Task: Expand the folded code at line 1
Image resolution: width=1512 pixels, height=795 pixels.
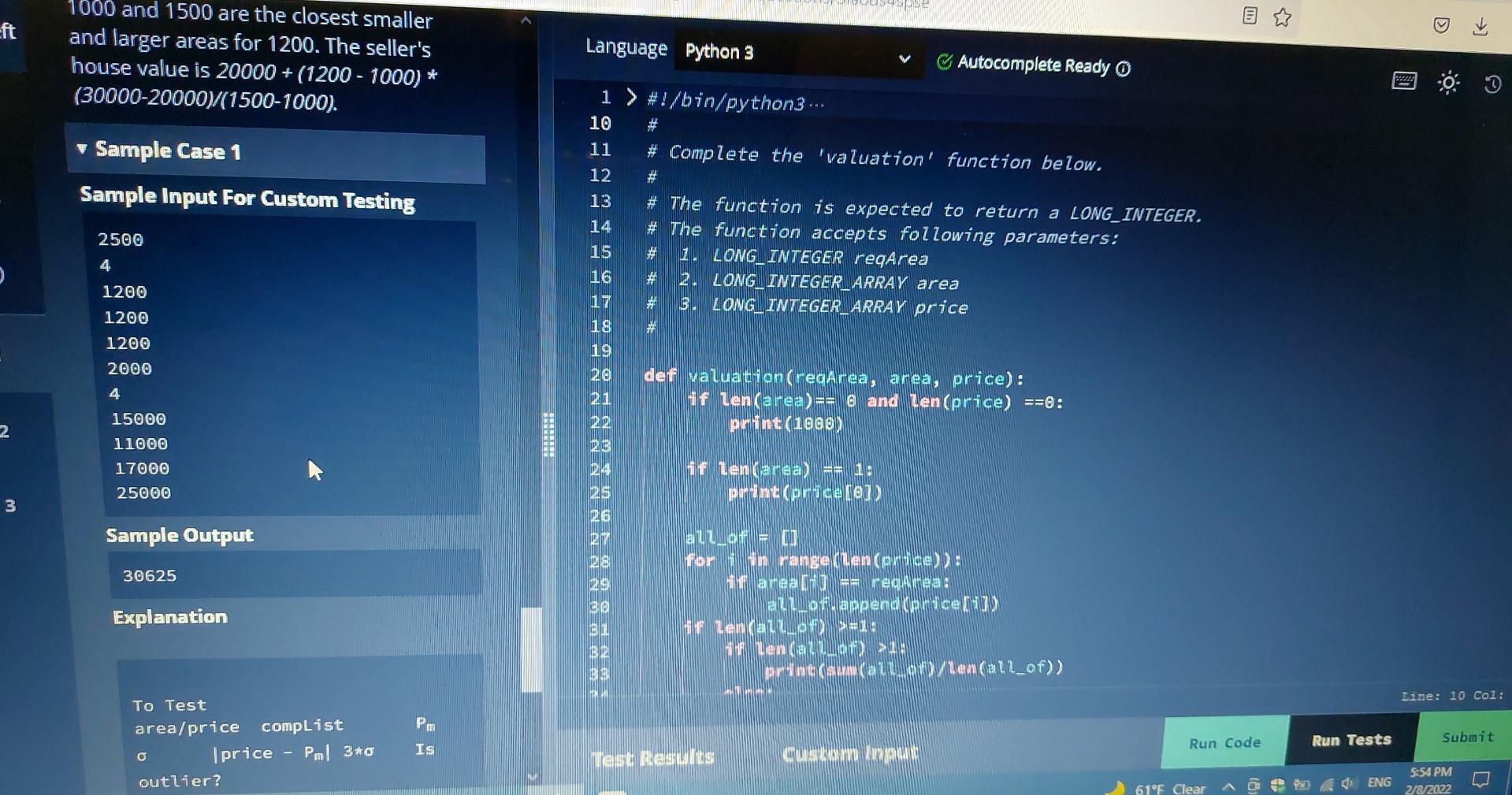Action: pos(630,98)
